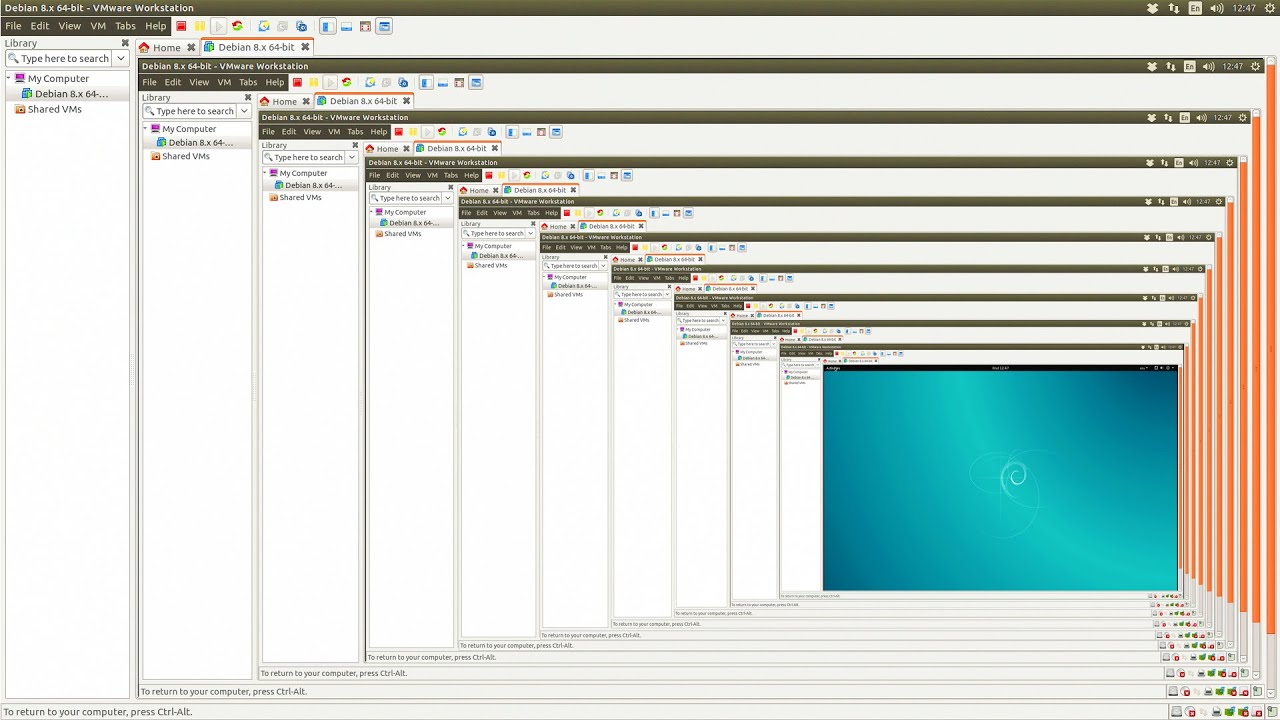Open the outermost library search dropdown arrow
Screen dimensions: 1280x720
pyautogui.click(x=121, y=59)
